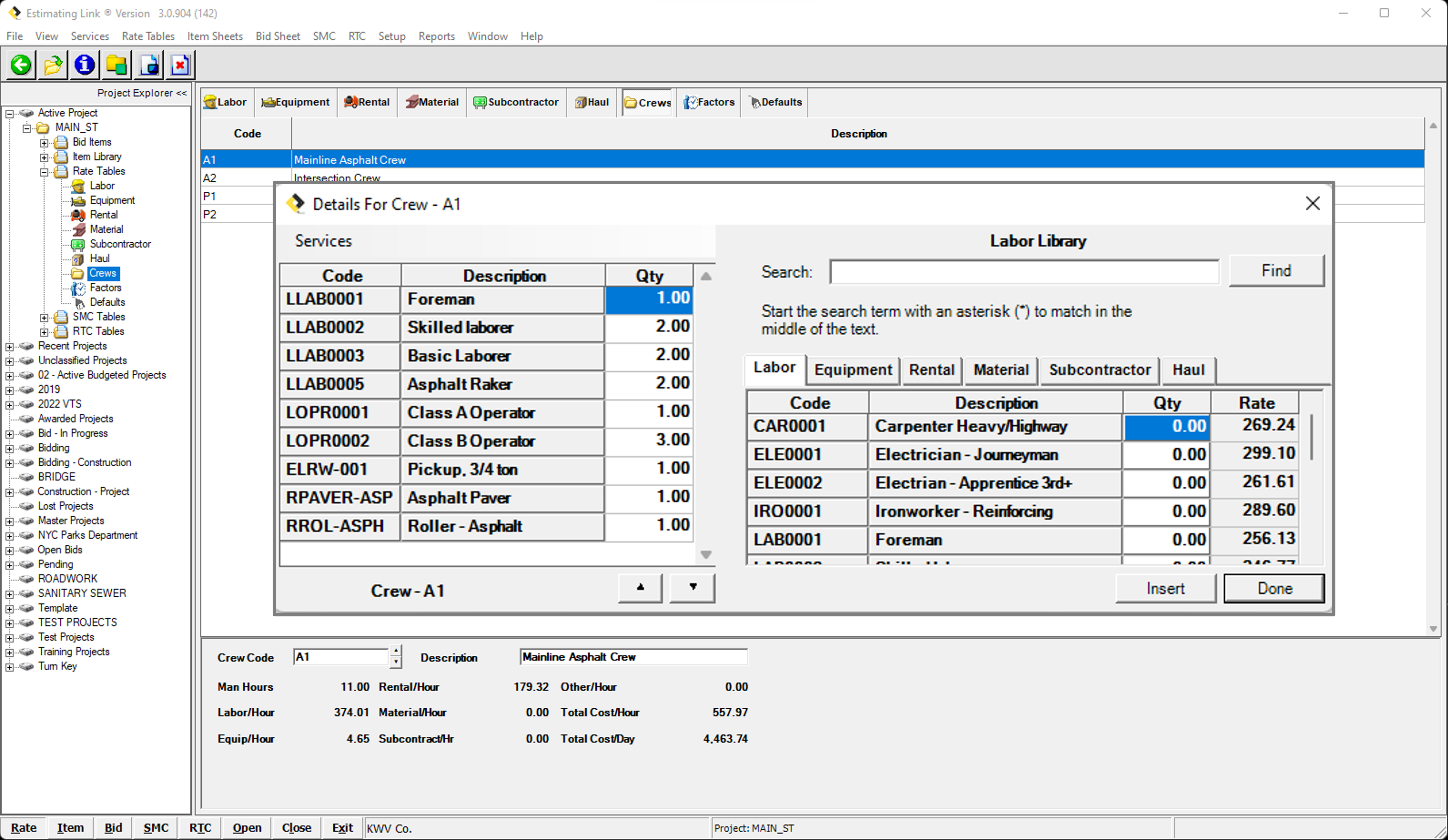Screen dimensions: 1448x840
Task: Click Labor Library list scrollbar thumb
Action: point(1312,437)
